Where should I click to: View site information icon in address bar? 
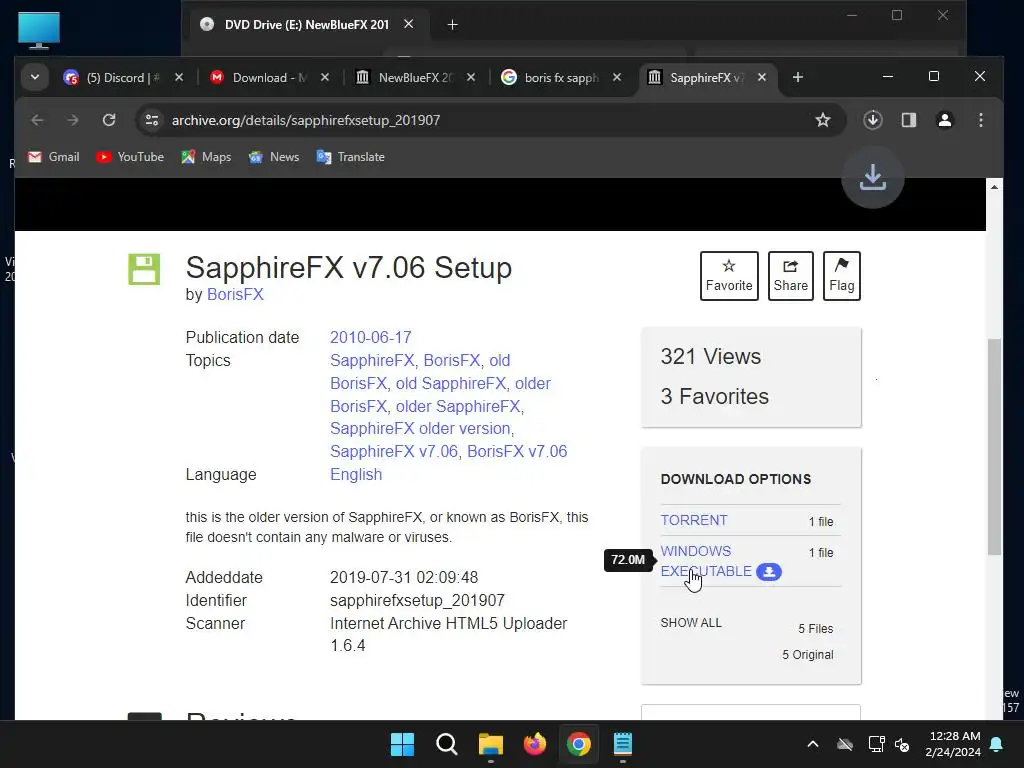pos(152,120)
